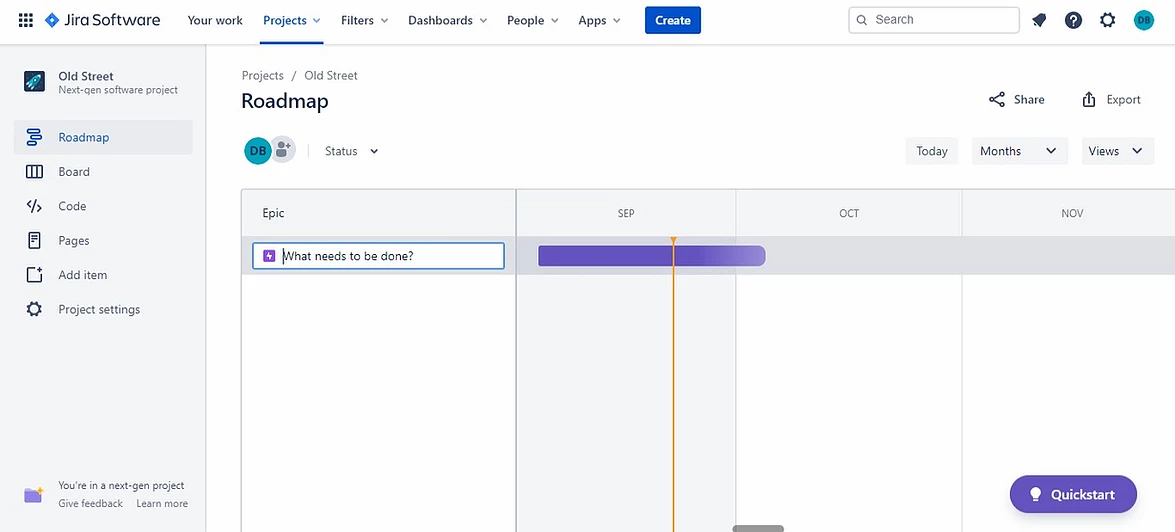Click the Jira Software logo

point(102,20)
